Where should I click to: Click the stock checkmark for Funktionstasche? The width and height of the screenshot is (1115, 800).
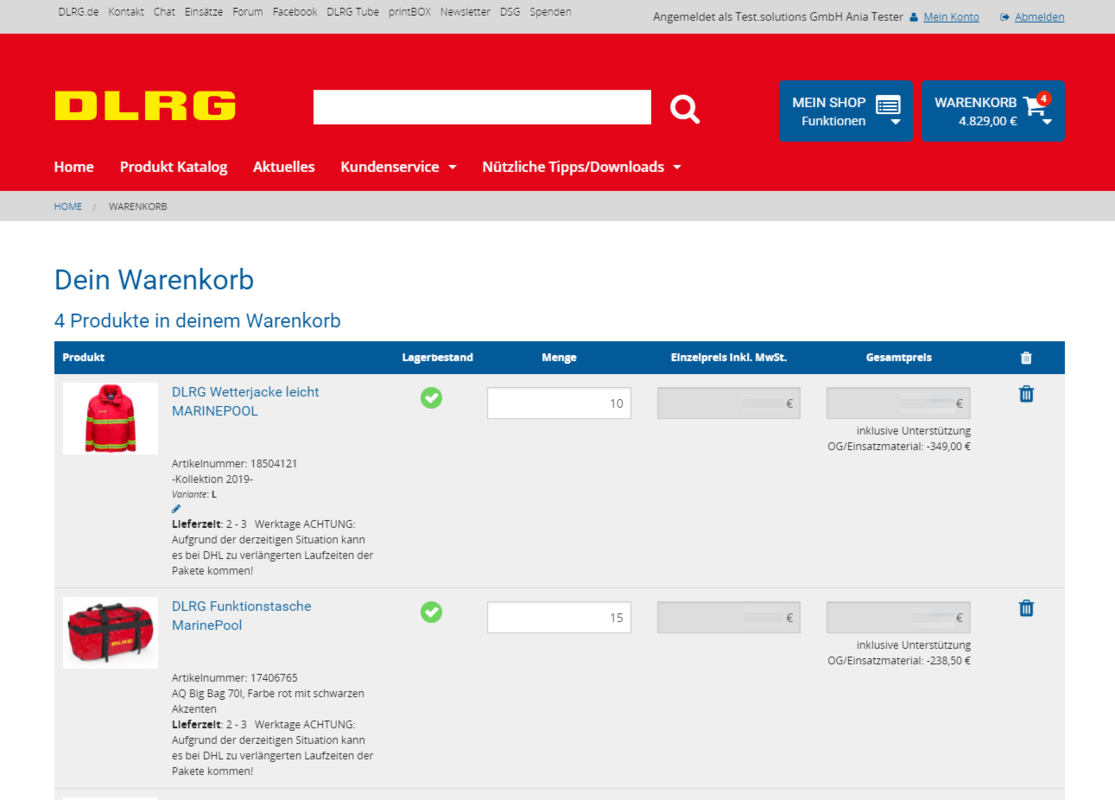coord(431,612)
